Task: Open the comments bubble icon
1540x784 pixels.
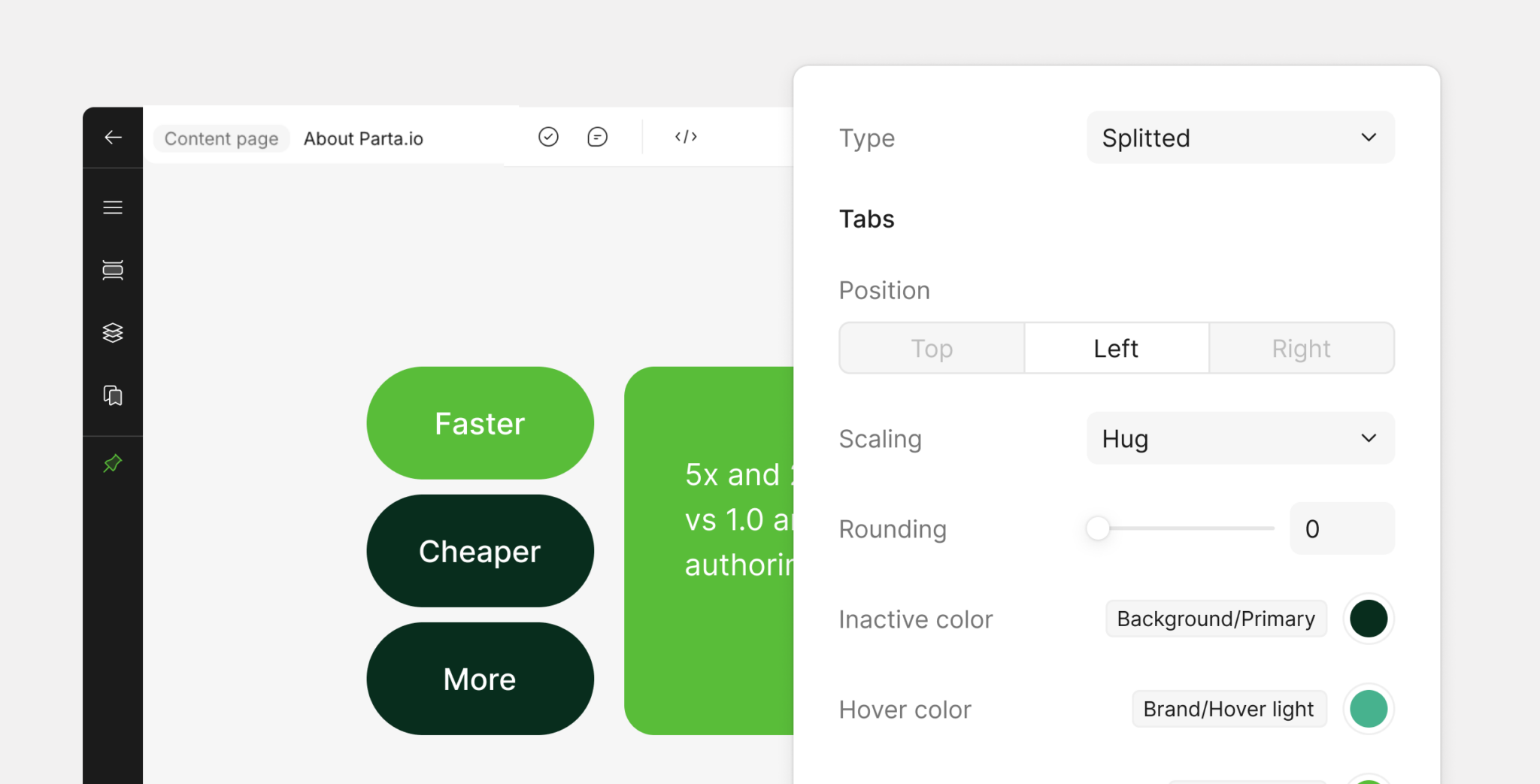Action: coord(597,137)
